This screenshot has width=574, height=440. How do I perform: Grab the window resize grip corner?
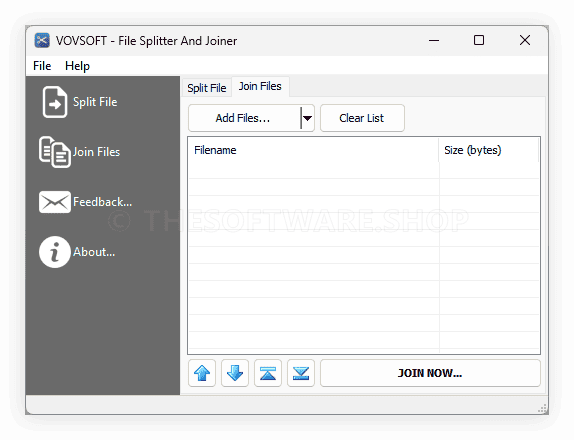tap(543, 409)
